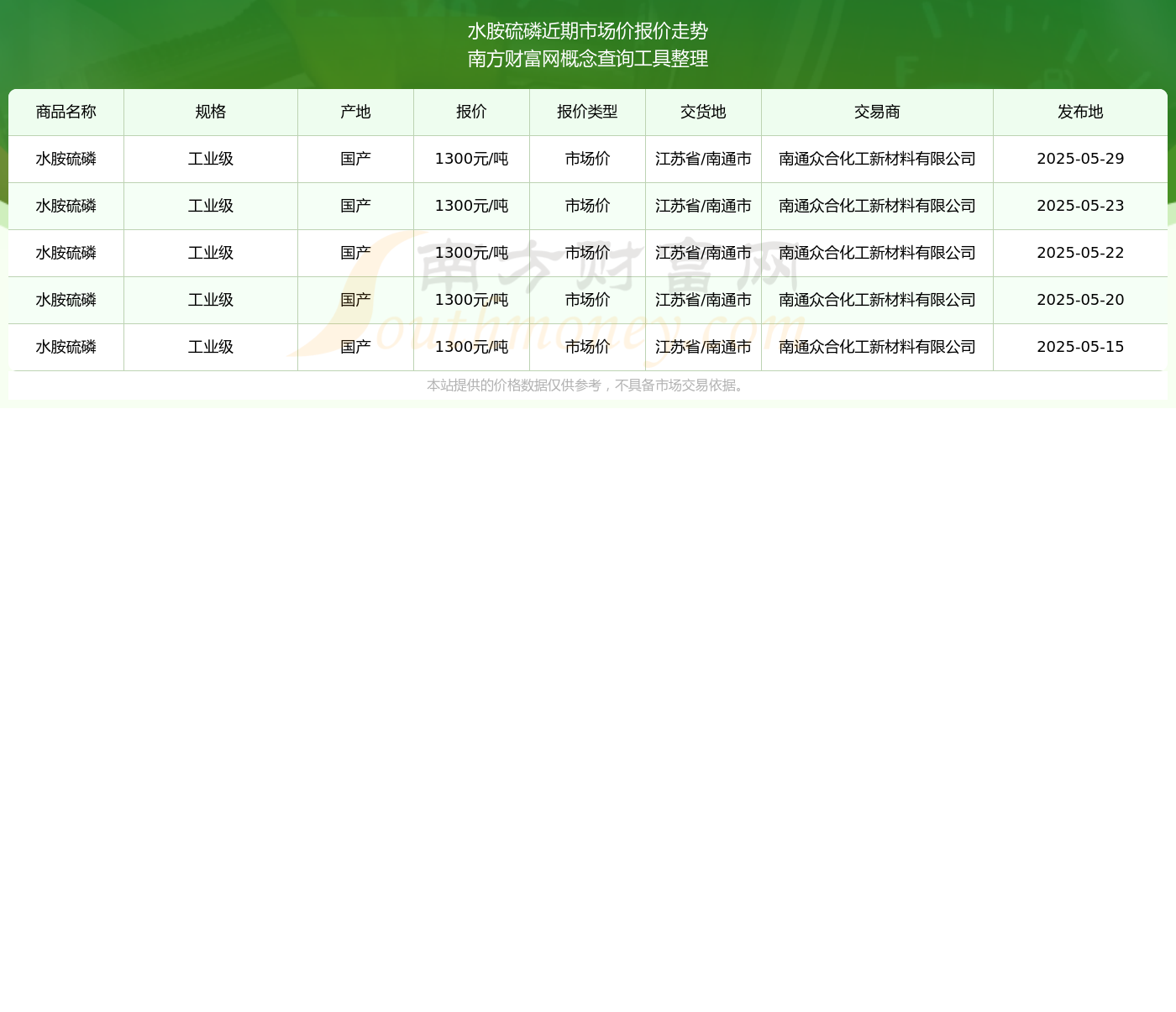Click the disclaimer 本站提供的价格数据仅供参考
This screenshot has height=1012, width=1176.
pyautogui.click(x=514, y=385)
